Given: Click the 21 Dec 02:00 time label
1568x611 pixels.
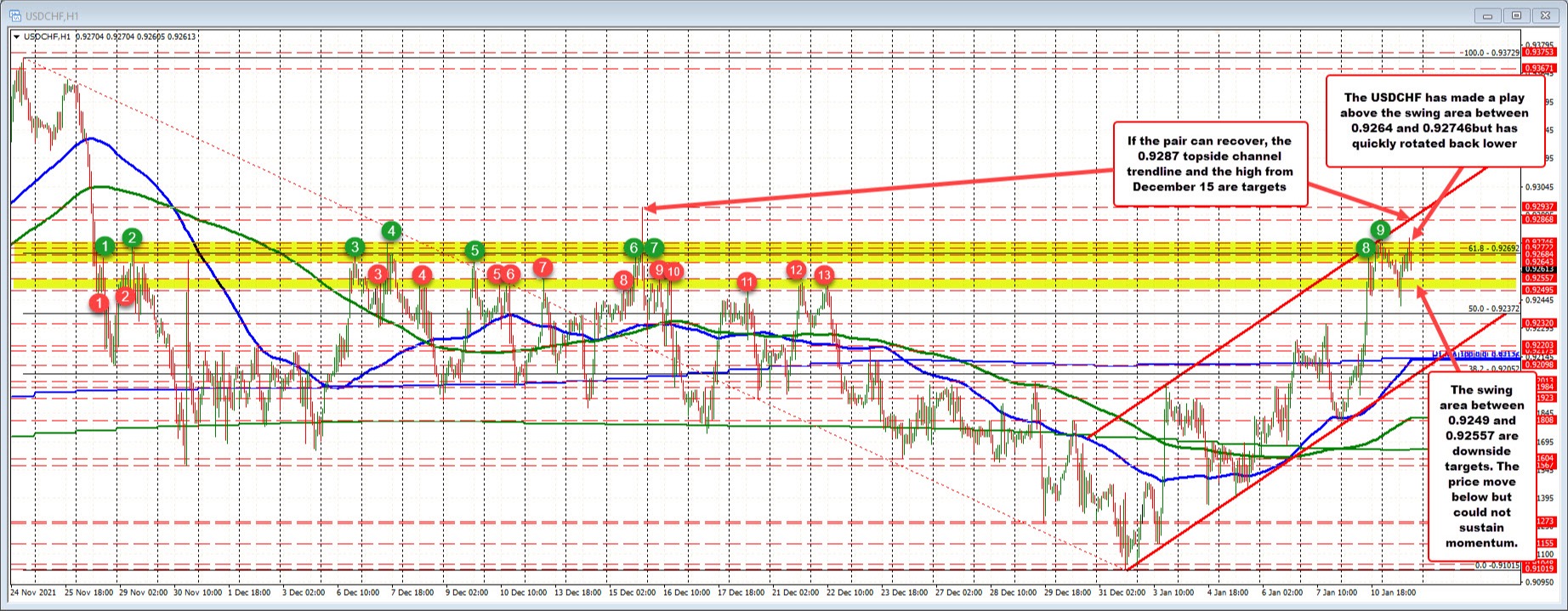Looking at the screenshot, I should pos(796,592).
